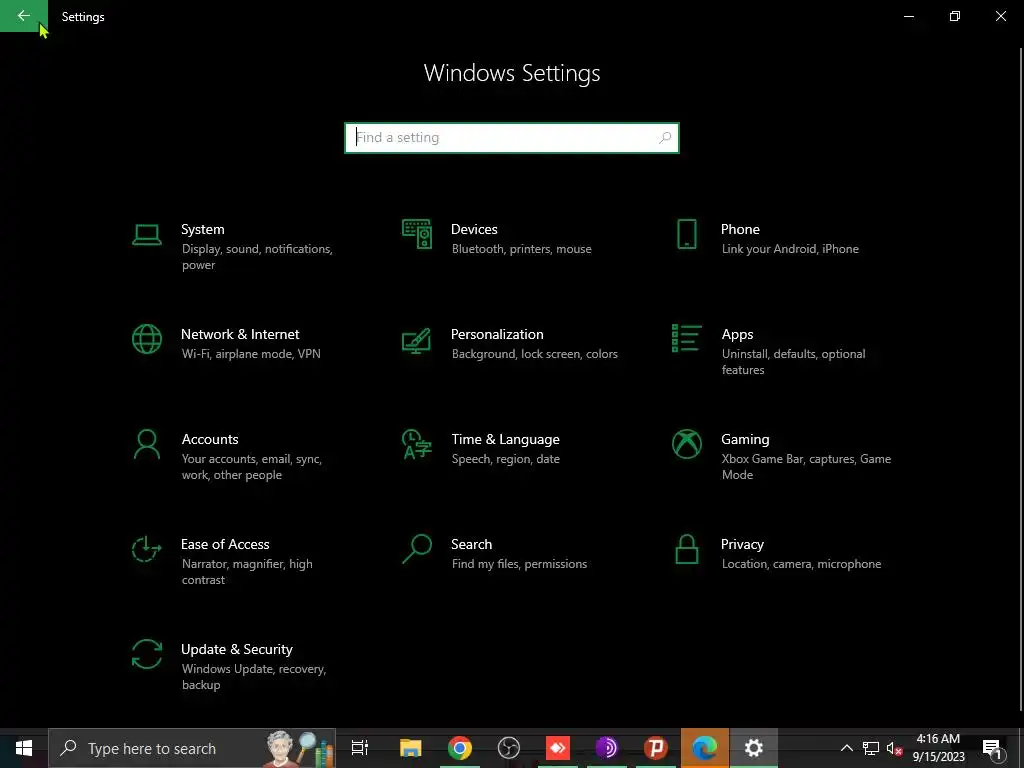This screenshot has width=1024, height=768.
Task: Click 'Find my files, permissions' text
Action: (519, 564)
